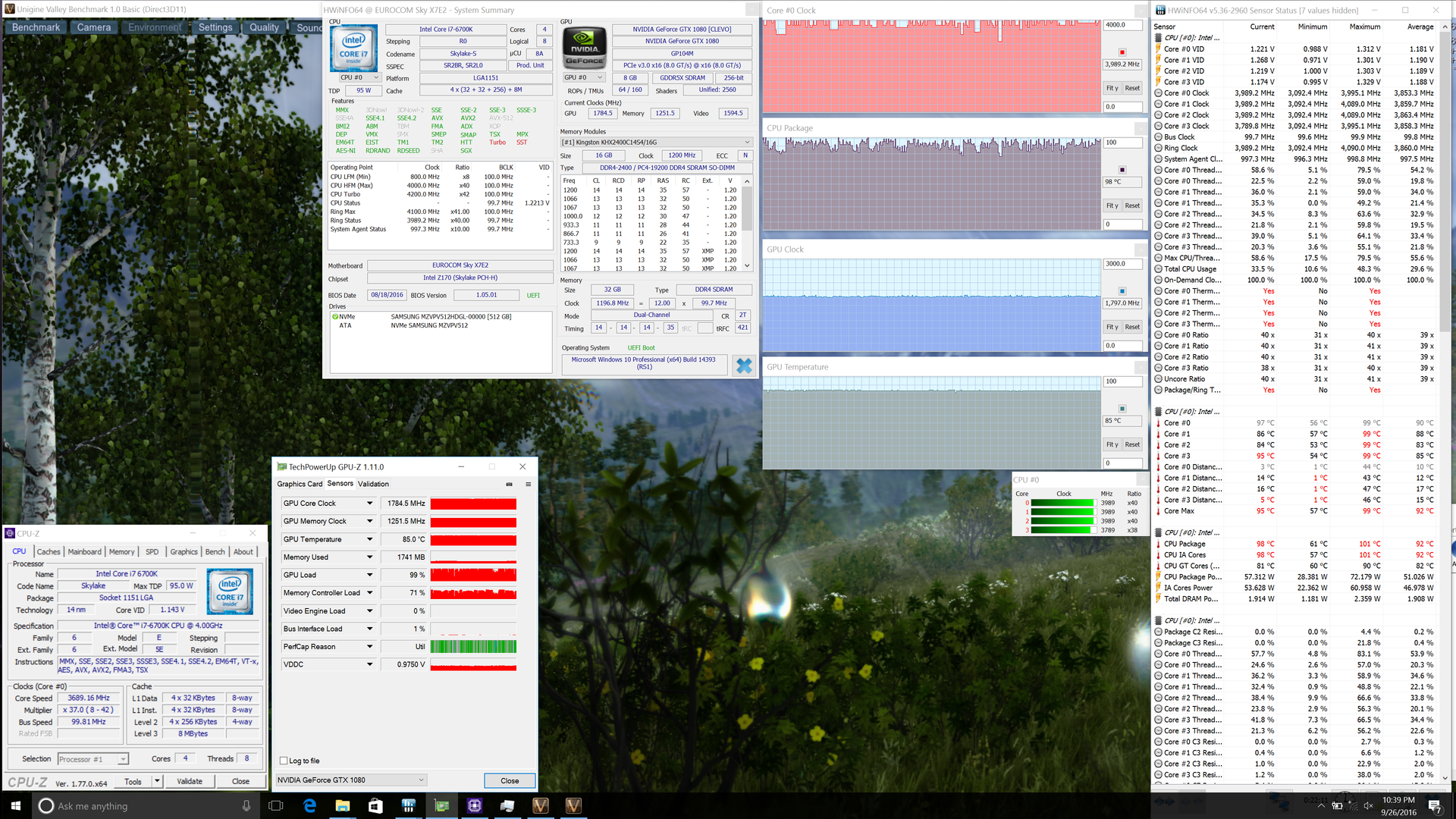
Task: Click the Windows Start button
Action: 15,805
